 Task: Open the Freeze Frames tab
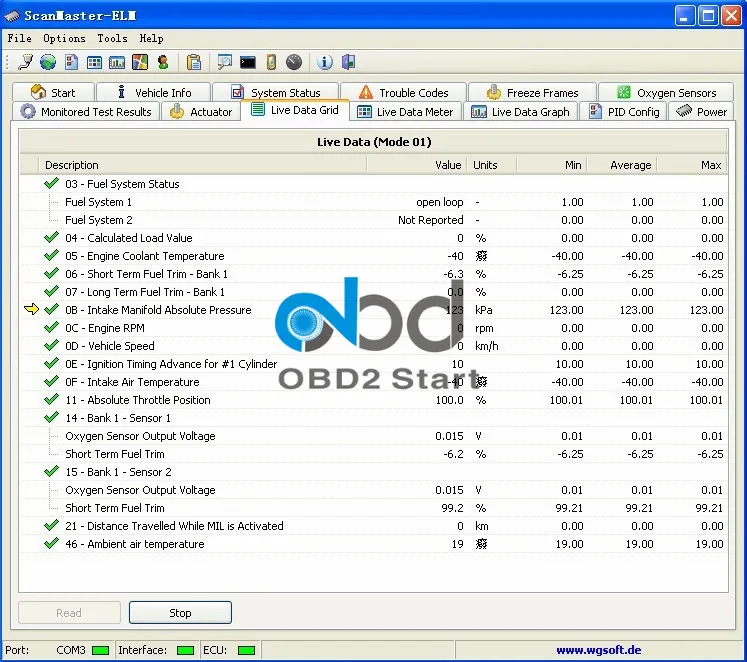(x=532, y=92)
